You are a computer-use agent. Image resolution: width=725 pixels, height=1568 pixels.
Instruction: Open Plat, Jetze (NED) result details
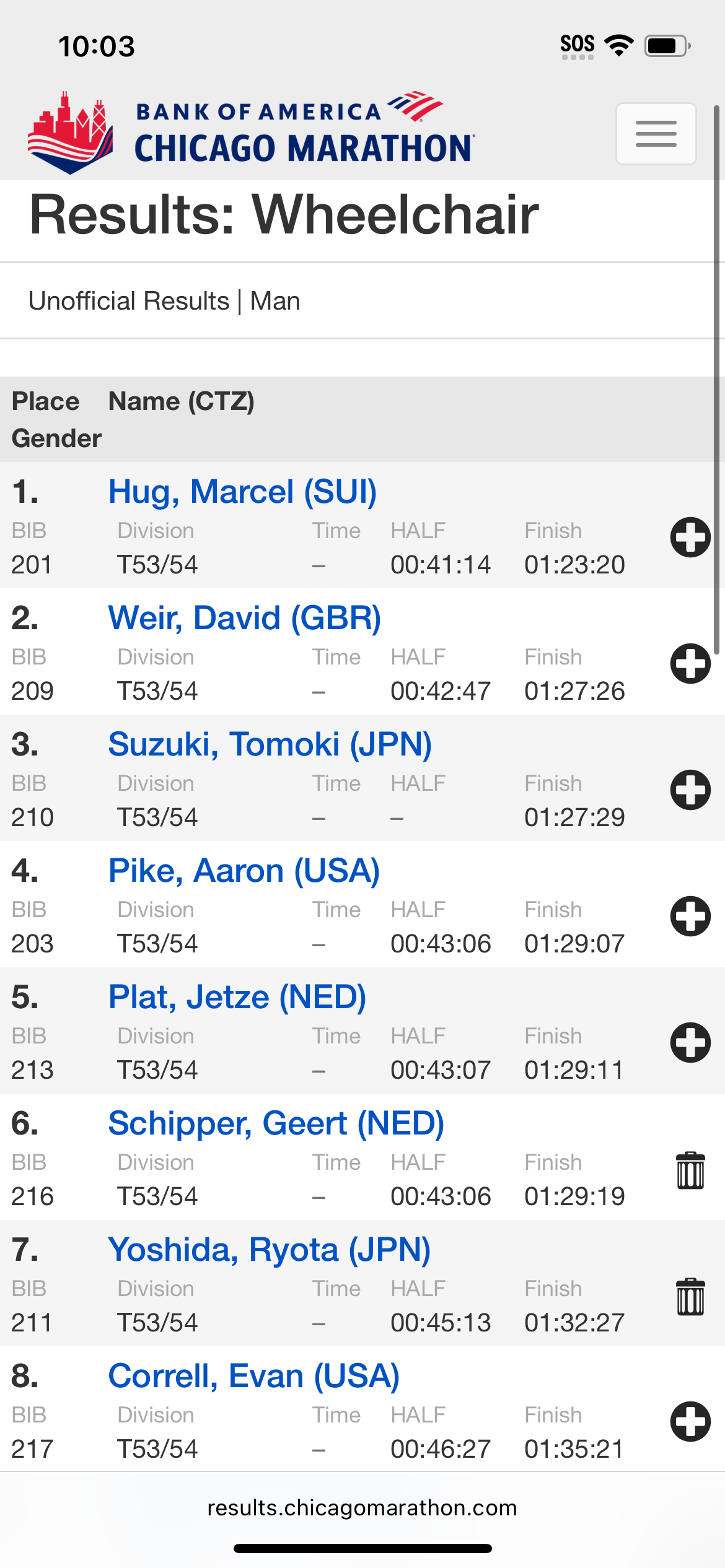237,997
